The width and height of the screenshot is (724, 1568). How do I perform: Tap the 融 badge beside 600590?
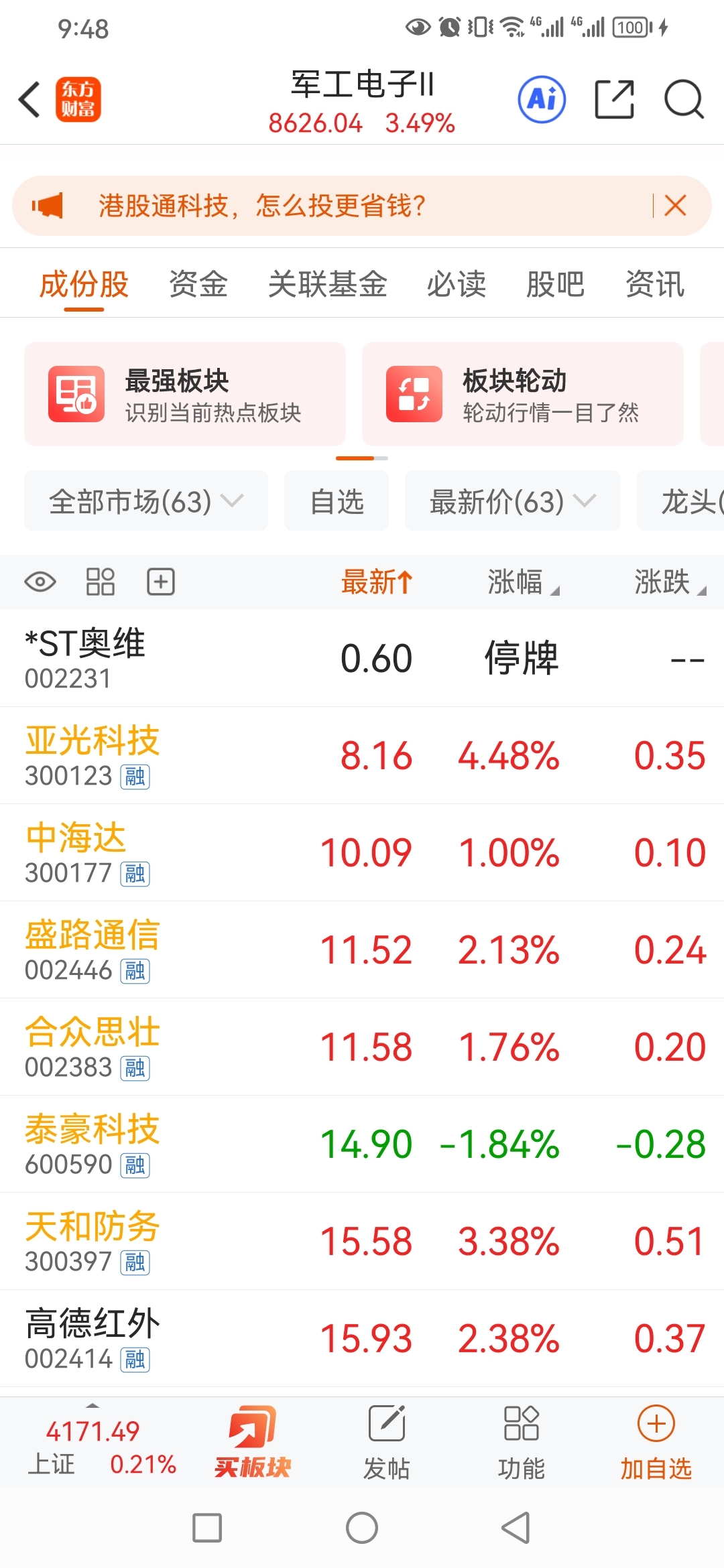(x=135, y=1165)
